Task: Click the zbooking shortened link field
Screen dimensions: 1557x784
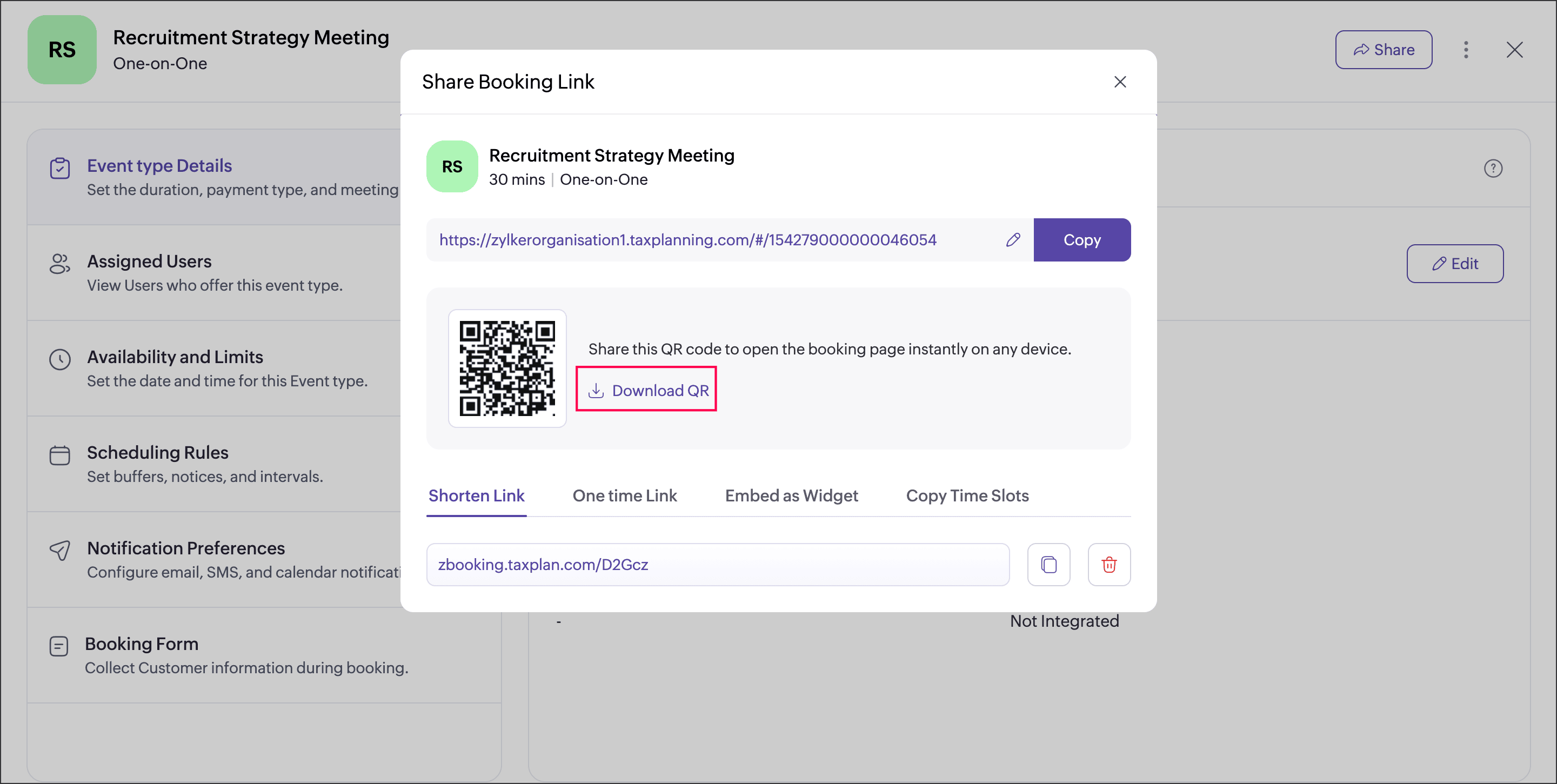Action: pyautogui.click(x=718, y=565)
